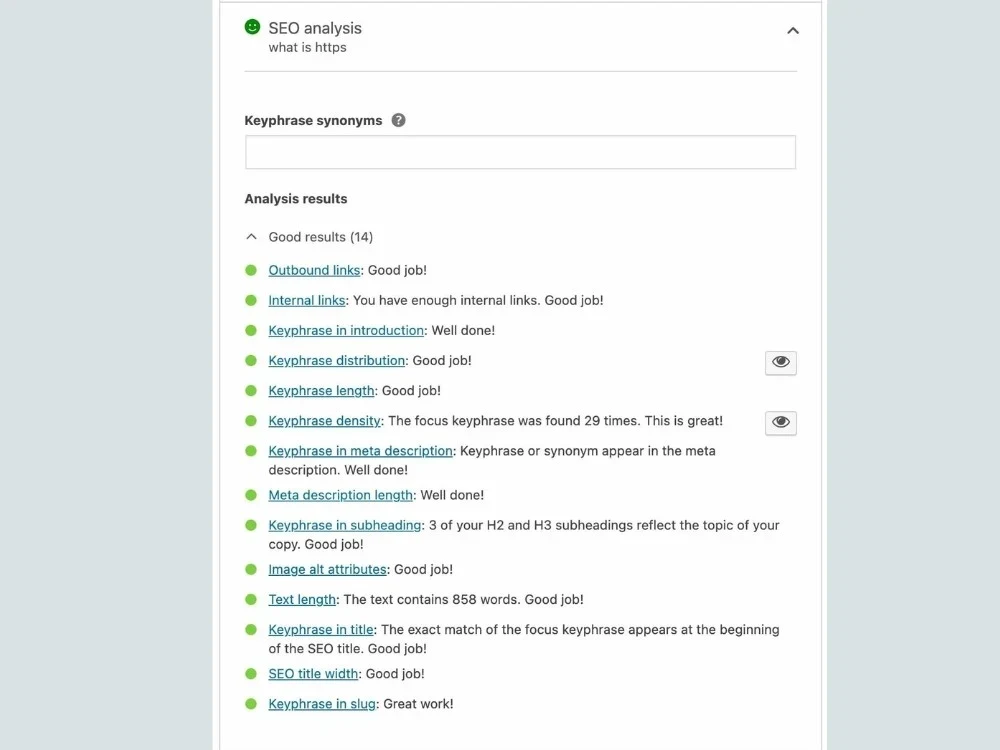Toggle eye highlight for Keyphrase distribution
The image size is (1000, 750).
(781, 362)
